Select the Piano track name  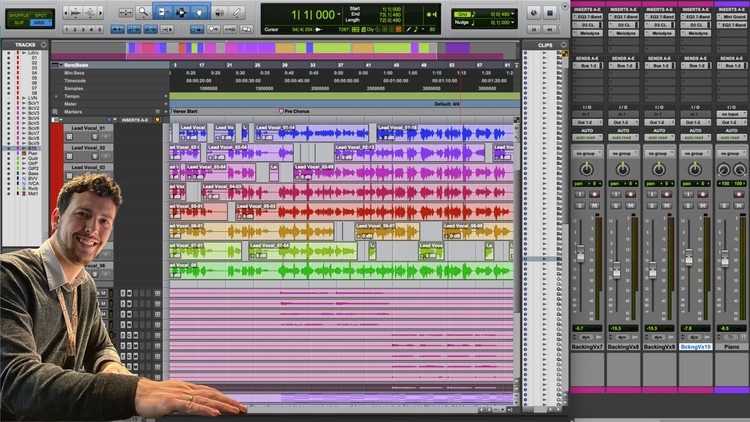pyautogui.click(x=732, y=346)
